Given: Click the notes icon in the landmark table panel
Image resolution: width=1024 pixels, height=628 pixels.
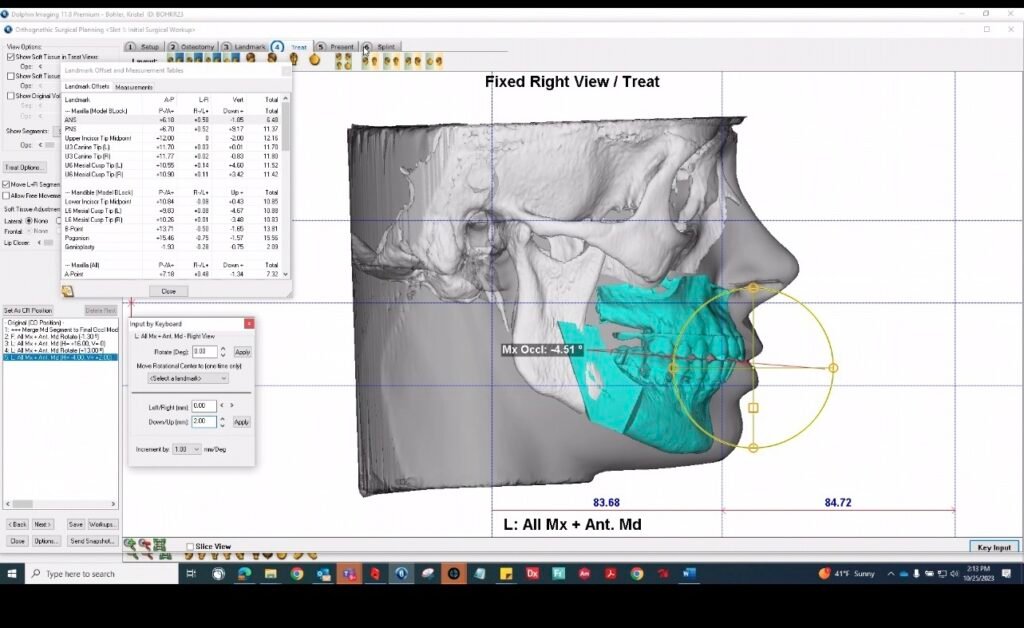Looking at the screenshot, I should [x=68, y=291].
